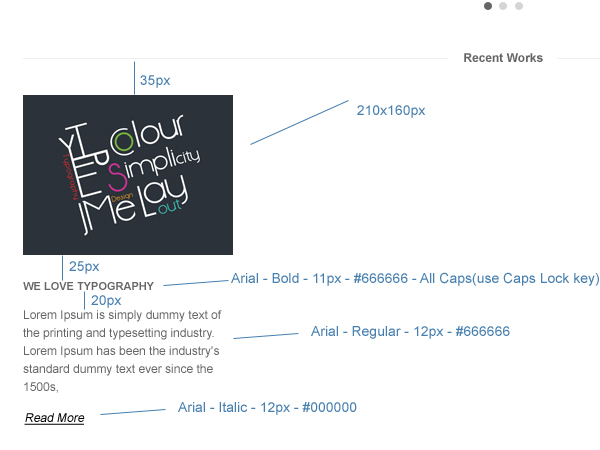Switch to the second carousel dot
The image size is (600, 450).
(503, 6)
